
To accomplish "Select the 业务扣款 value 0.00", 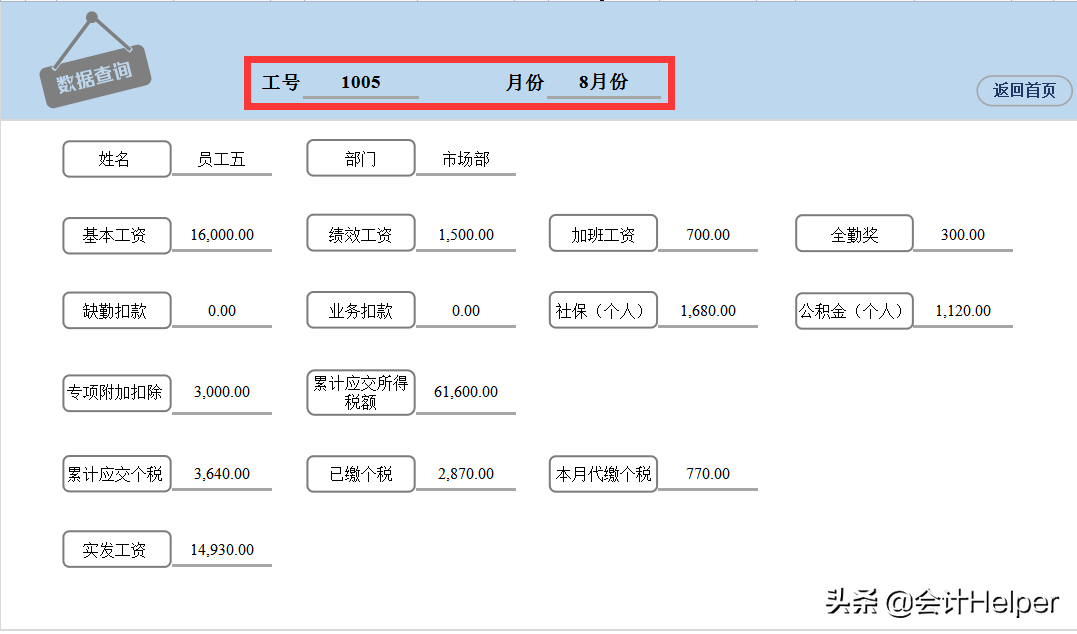I will (x=466, y=311).
